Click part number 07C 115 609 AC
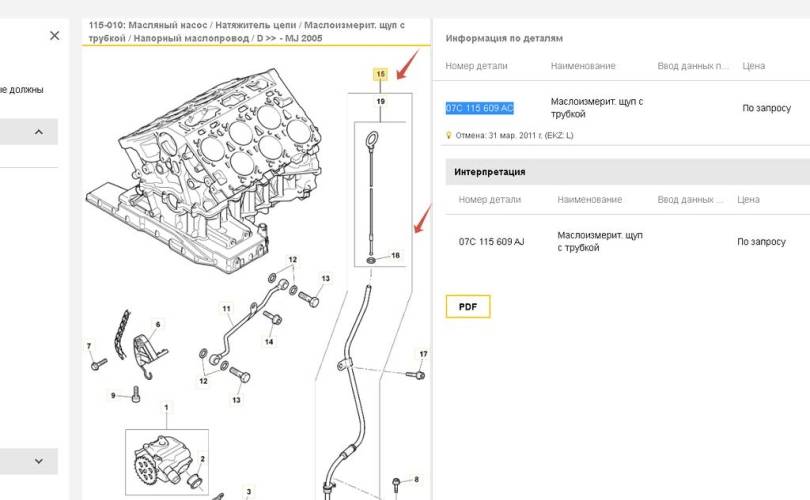This screenshot has height=500, width=810. [x=480, y=108]
